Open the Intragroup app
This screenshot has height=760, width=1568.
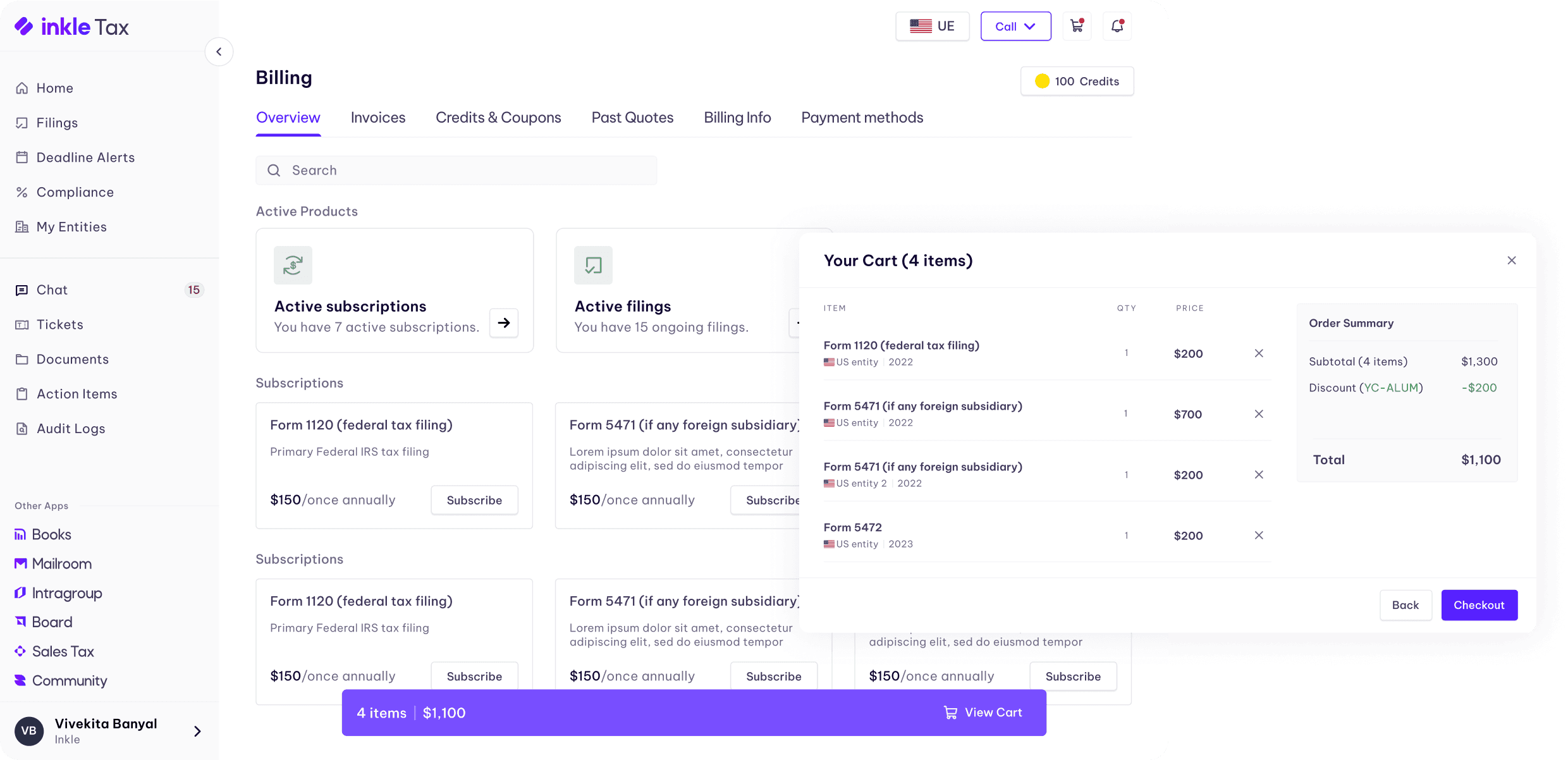(x=66, y=593)
